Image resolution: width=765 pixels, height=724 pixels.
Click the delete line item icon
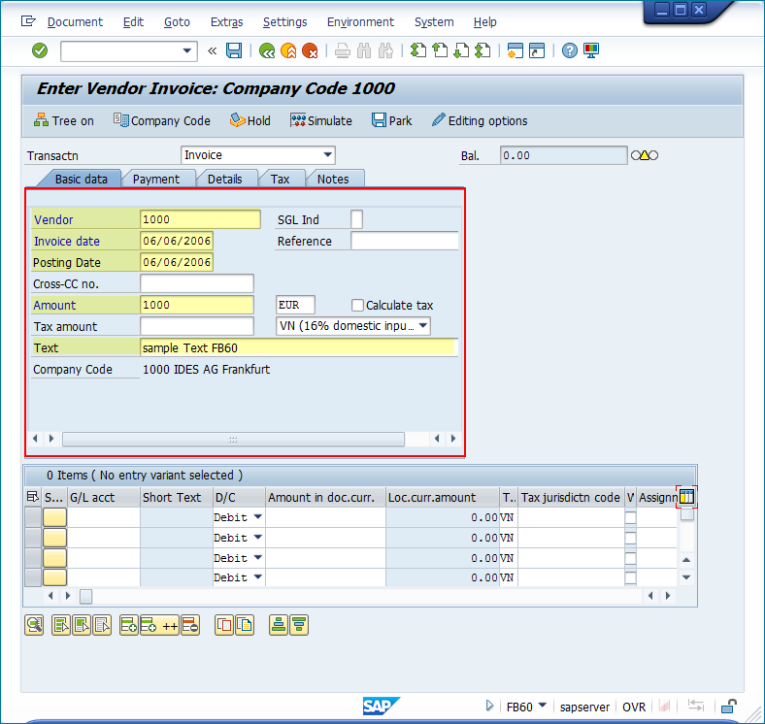[x=190, y=625]
